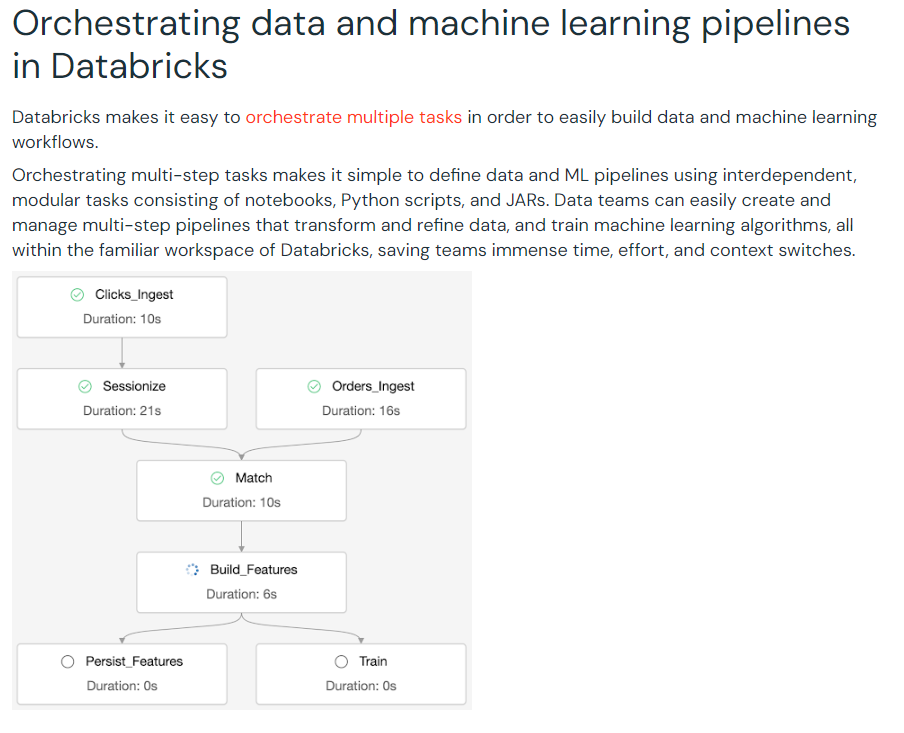Viewport: 904px width, 733px height.
Task: Select the Sessionize task box
Action: click(x=122, y=399)
